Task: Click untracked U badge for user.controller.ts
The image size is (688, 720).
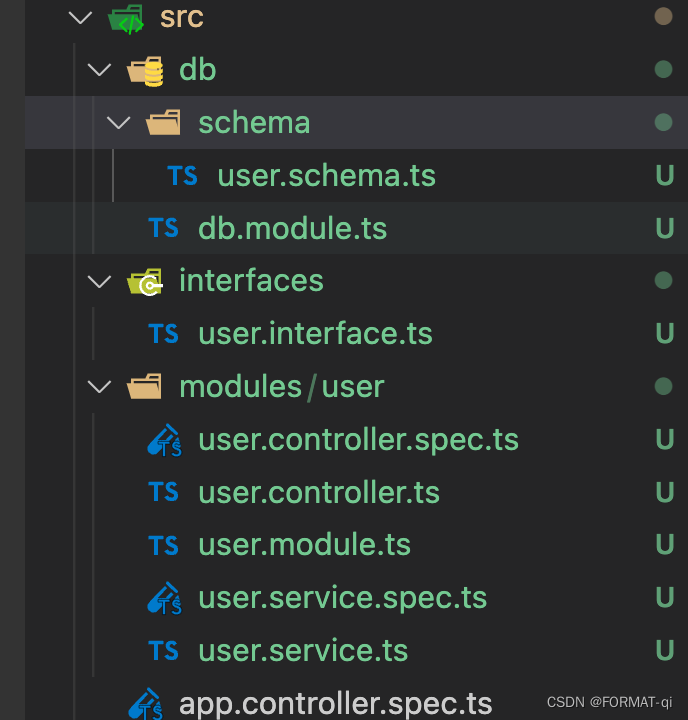Action: click(x=665, y=492)
